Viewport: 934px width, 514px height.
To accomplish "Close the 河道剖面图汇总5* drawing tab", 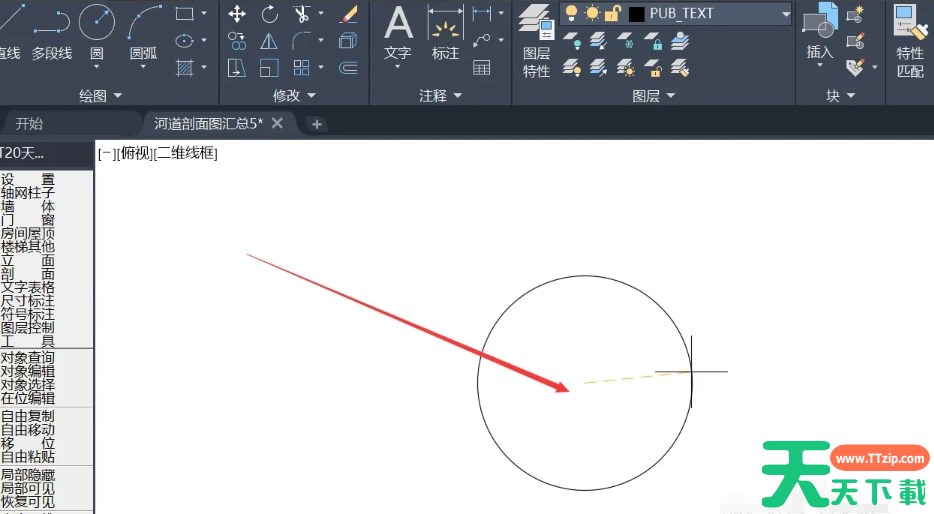I will pyautogui.click(x=277, y=123).
